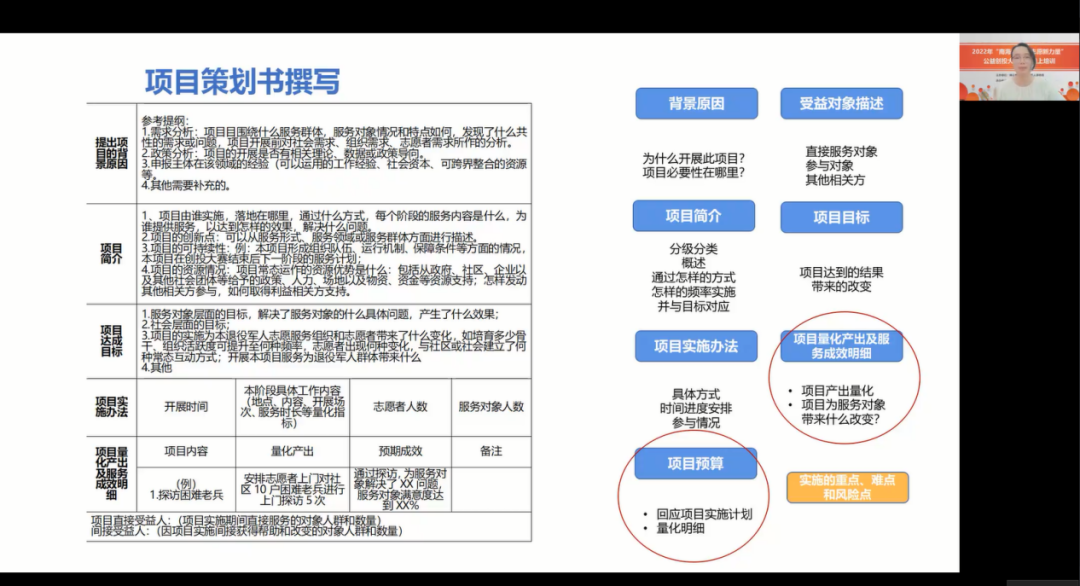1080x586 pixels.
Task: Click the 项目简介 row header in the table
Action: click(x=112, y=253)
